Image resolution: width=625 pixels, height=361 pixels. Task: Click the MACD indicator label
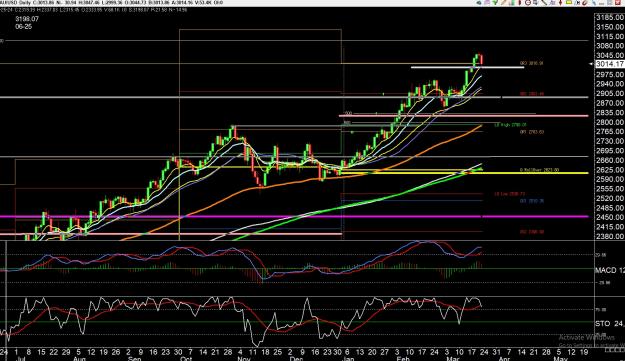point(610,270)
